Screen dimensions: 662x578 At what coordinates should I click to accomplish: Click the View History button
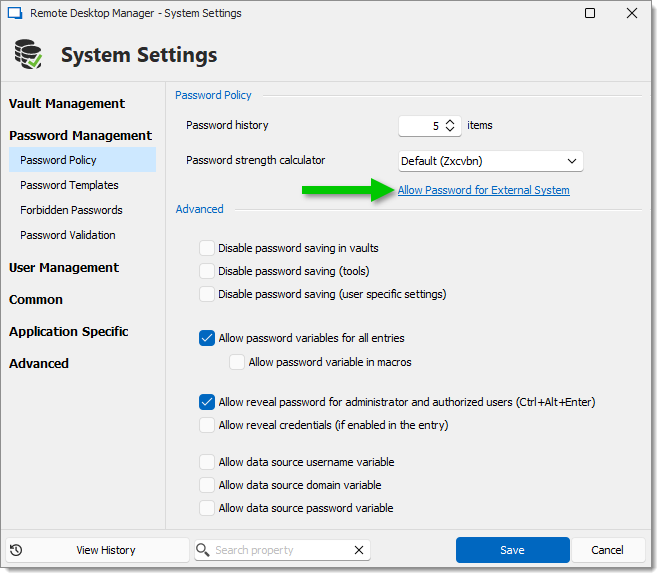tap(97, 550)
